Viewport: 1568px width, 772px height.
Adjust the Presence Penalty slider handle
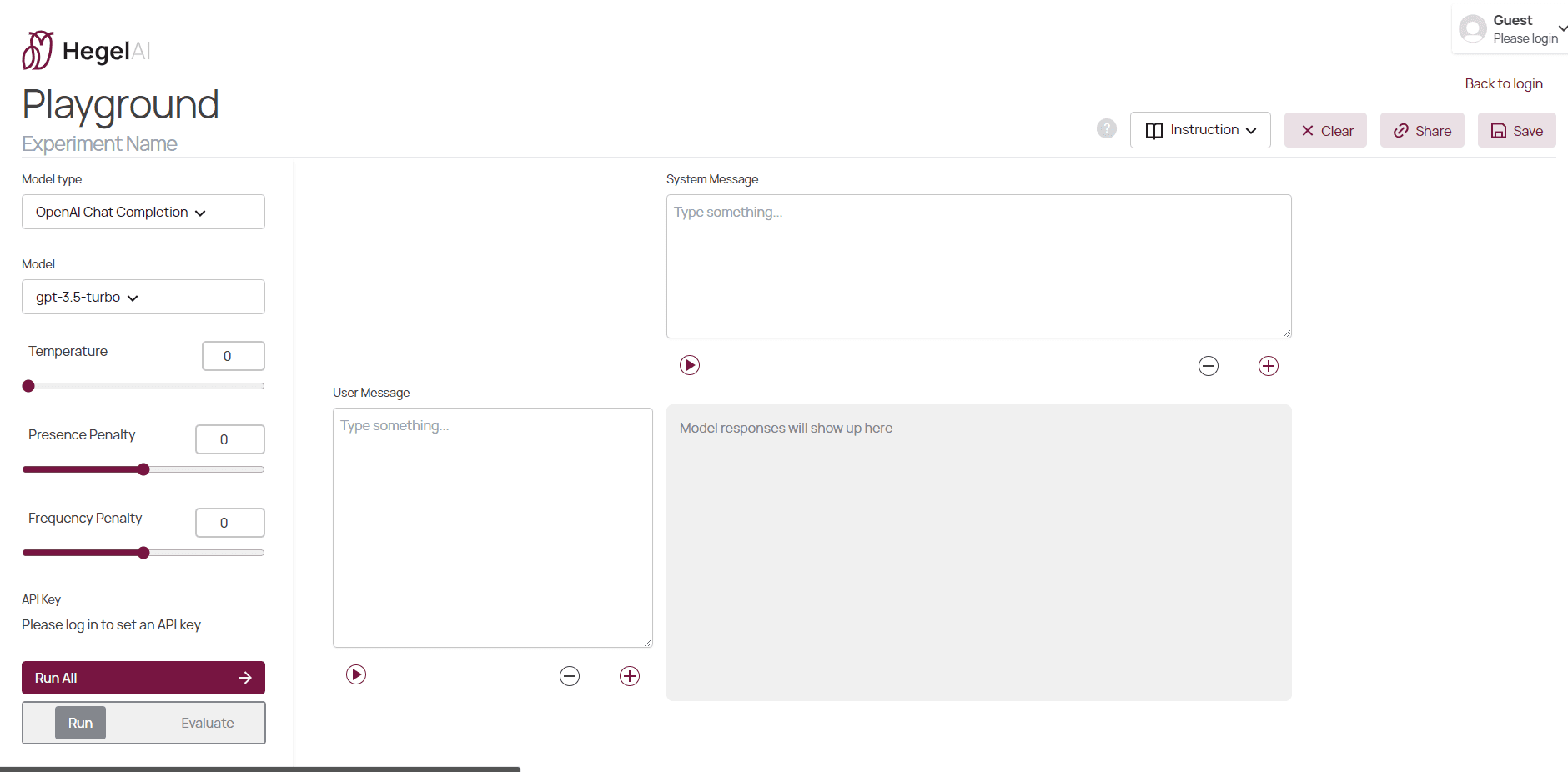tap(143, 469)
